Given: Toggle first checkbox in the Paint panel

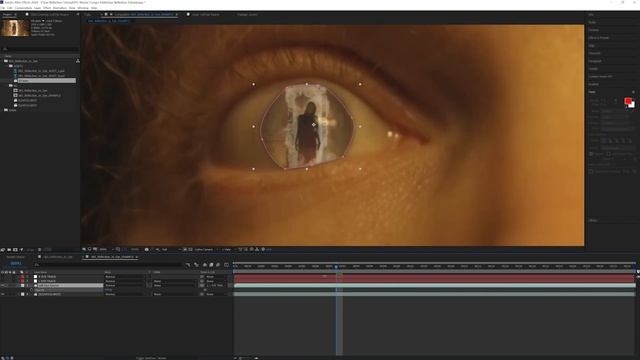Looking at the screenshot, I should [x=591, y=154].
